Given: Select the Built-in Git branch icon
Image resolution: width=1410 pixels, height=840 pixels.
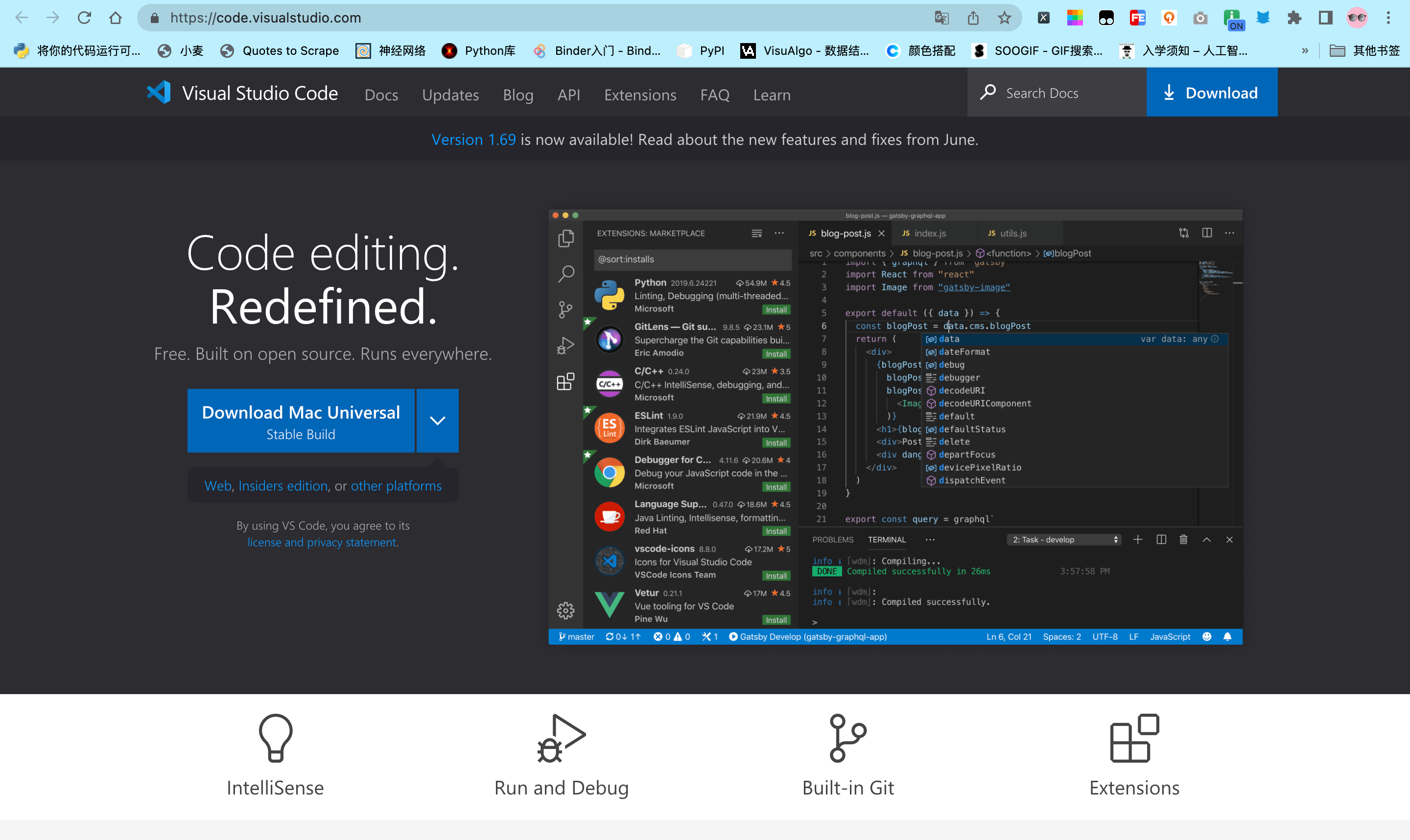Looking at the screenshot, I should [848, 738].
